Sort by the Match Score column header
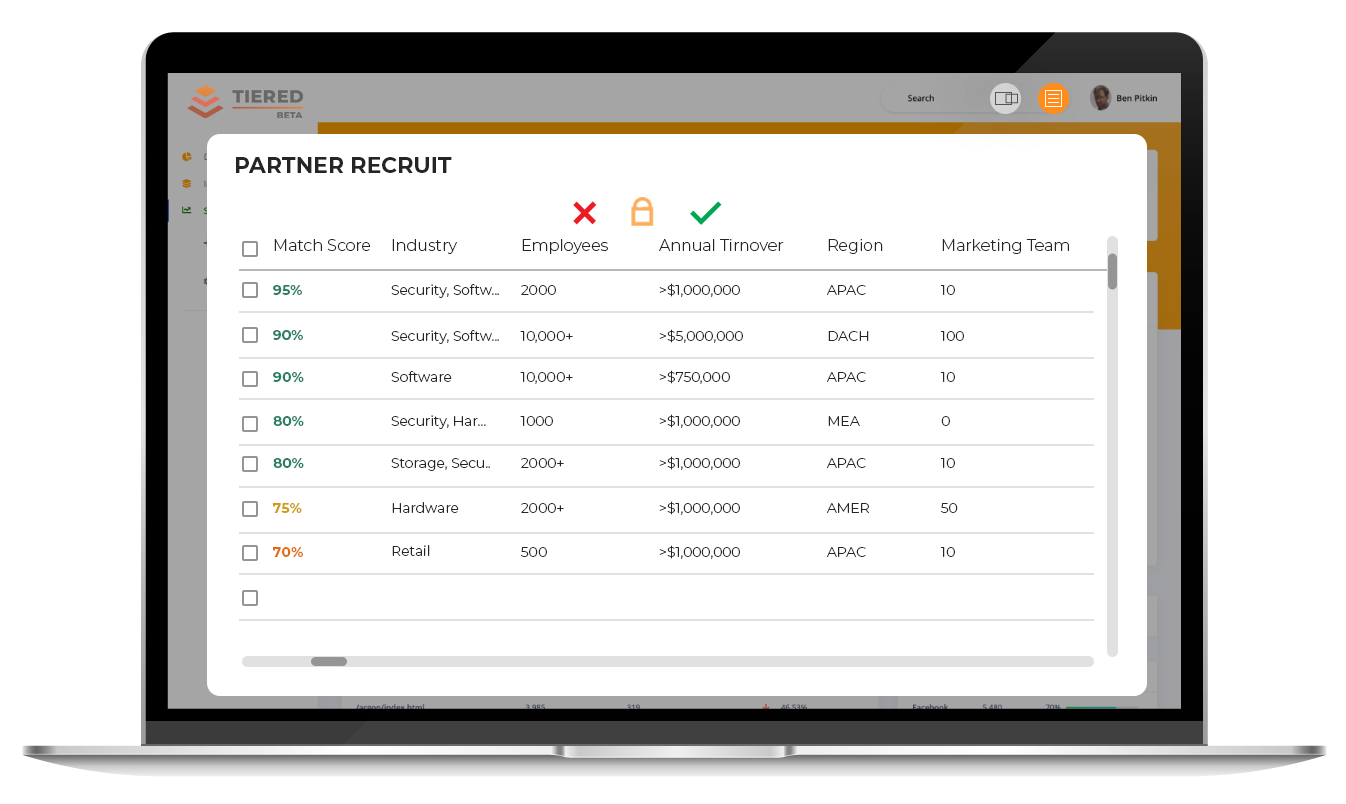Viewport: 1346px width, 804px height. pos(321,245)
